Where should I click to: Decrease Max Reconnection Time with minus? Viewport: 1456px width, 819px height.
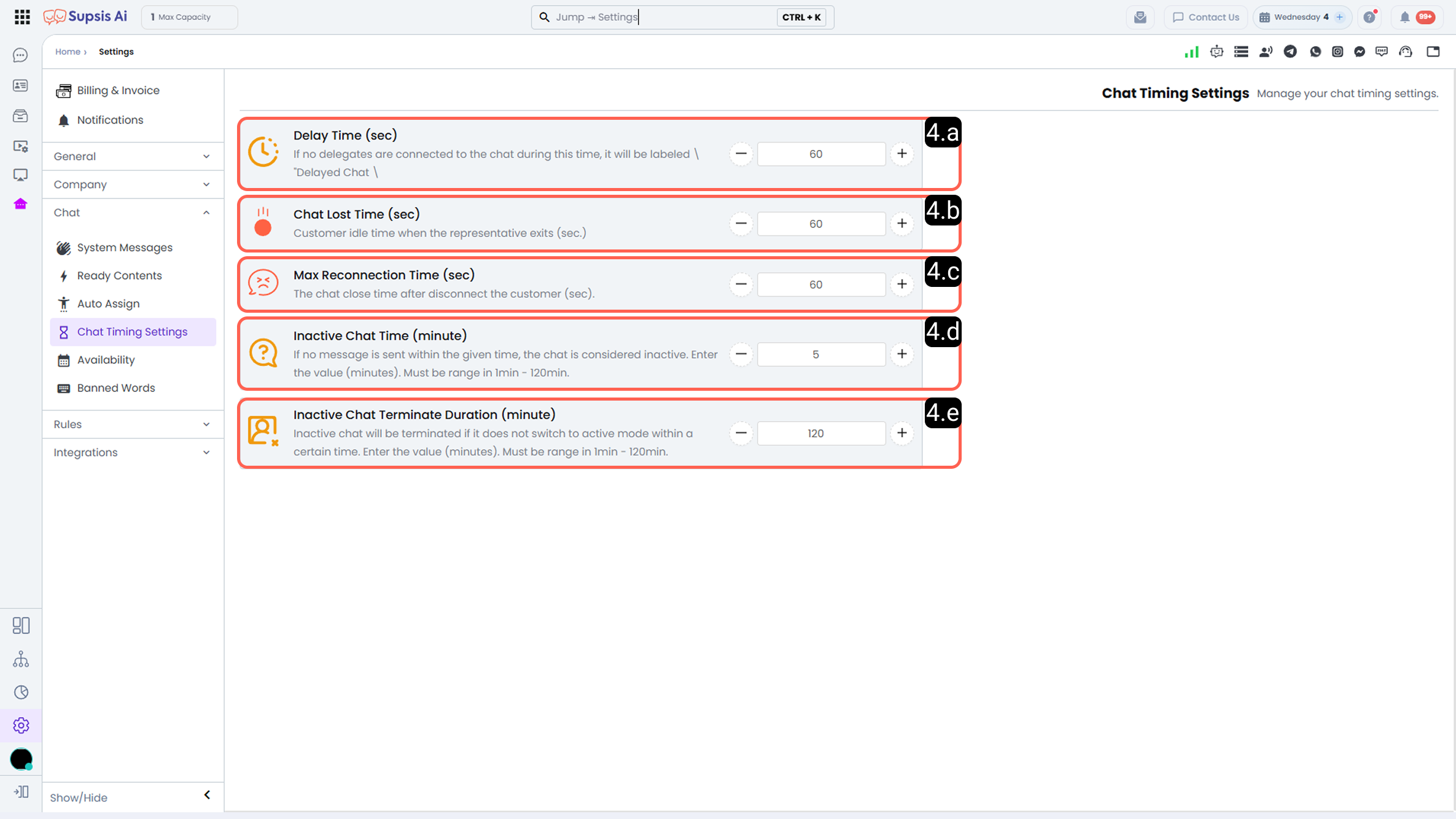click(741, 284)
